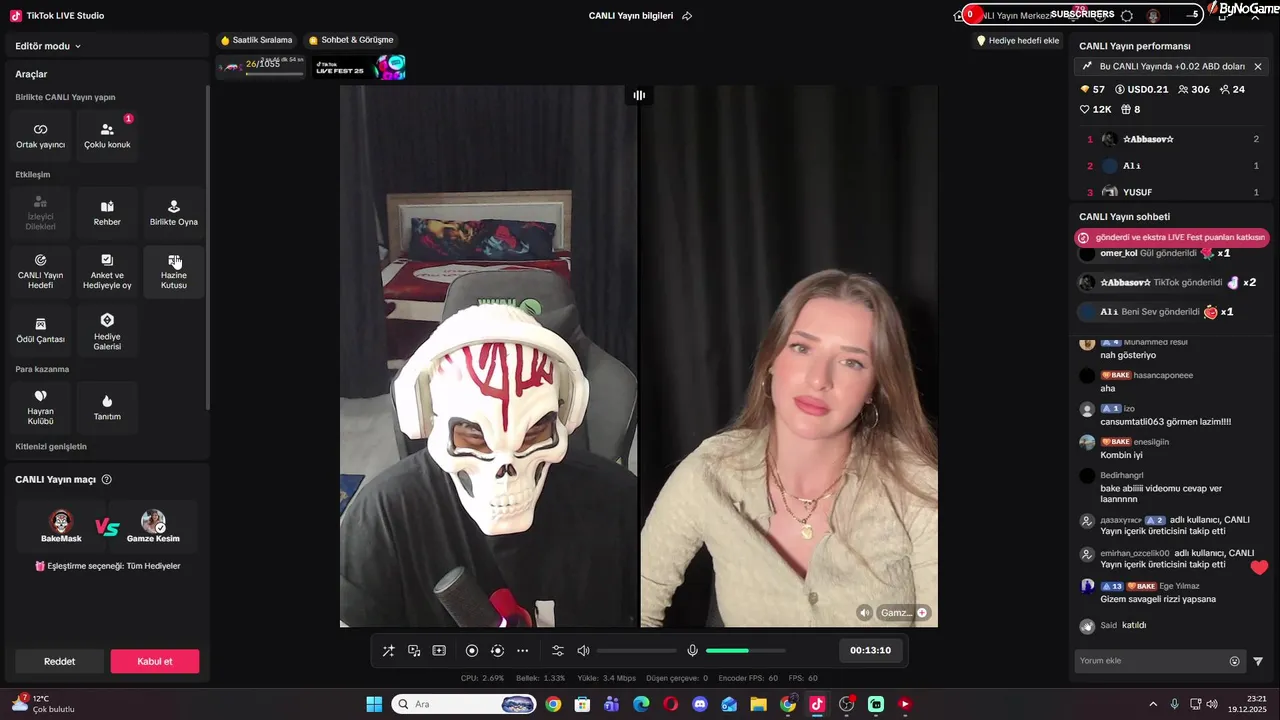
Task: Mute the speaker output
Action: 584,651
